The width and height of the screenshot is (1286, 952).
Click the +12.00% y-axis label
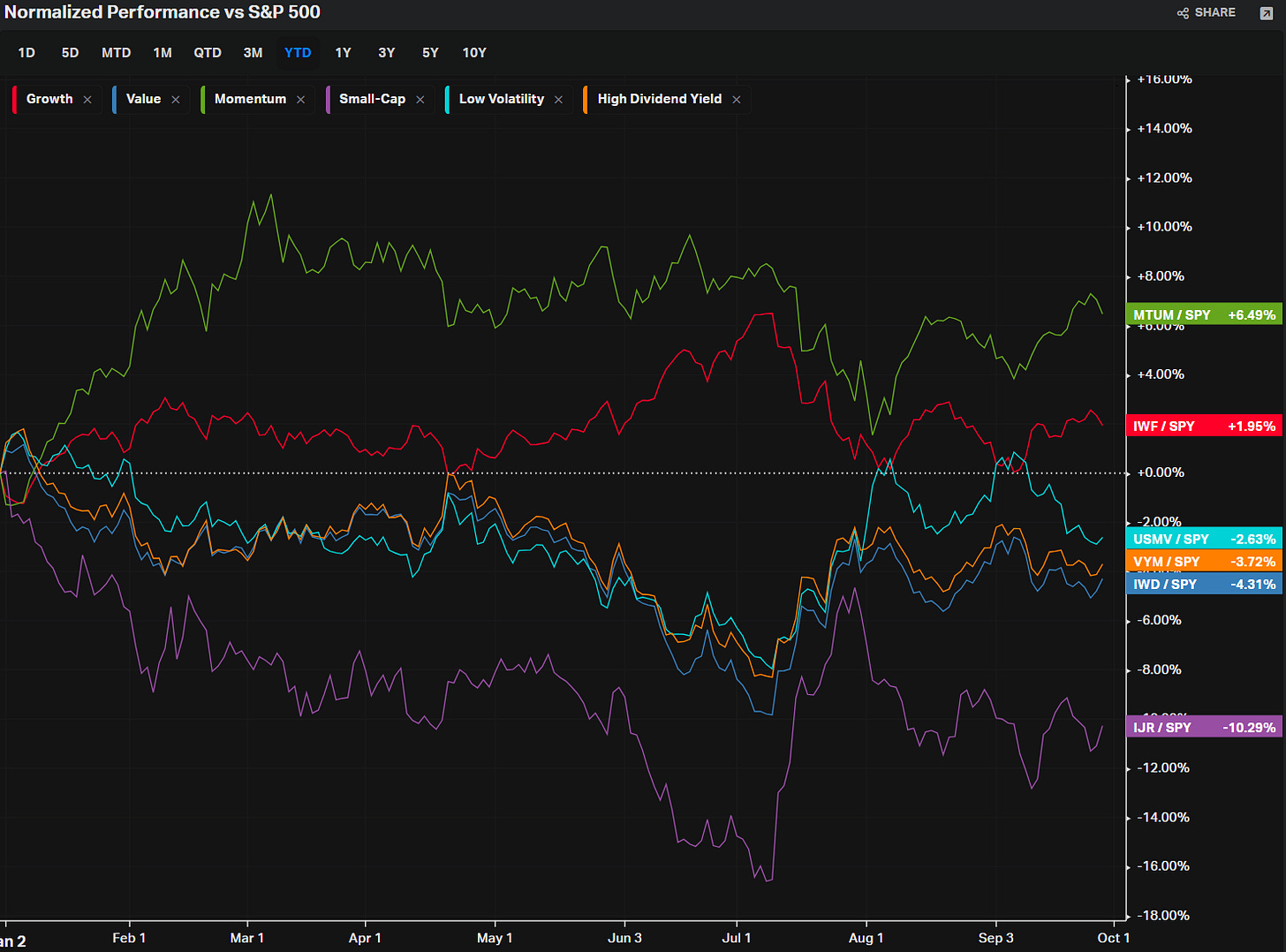click(x=1164, y=178)
